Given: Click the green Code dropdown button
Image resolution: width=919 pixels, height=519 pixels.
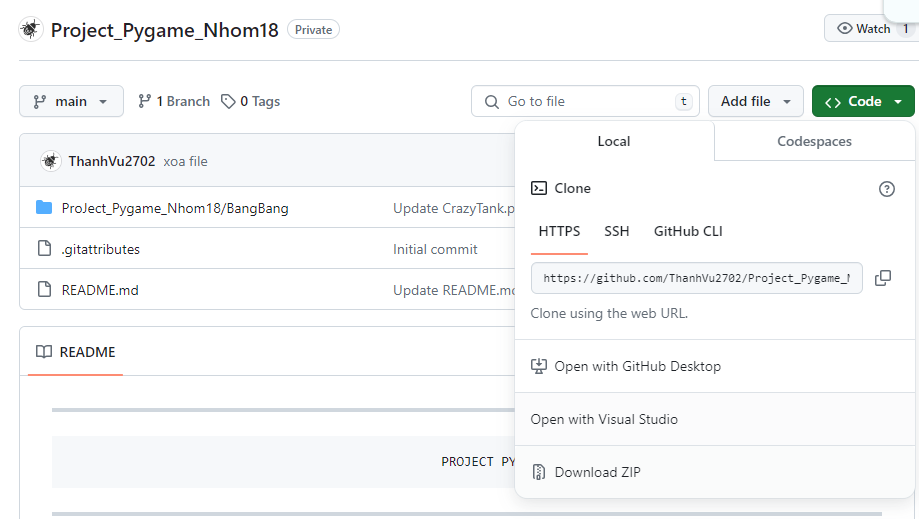Looking at the screenshot, I should [x=863, y=101].
